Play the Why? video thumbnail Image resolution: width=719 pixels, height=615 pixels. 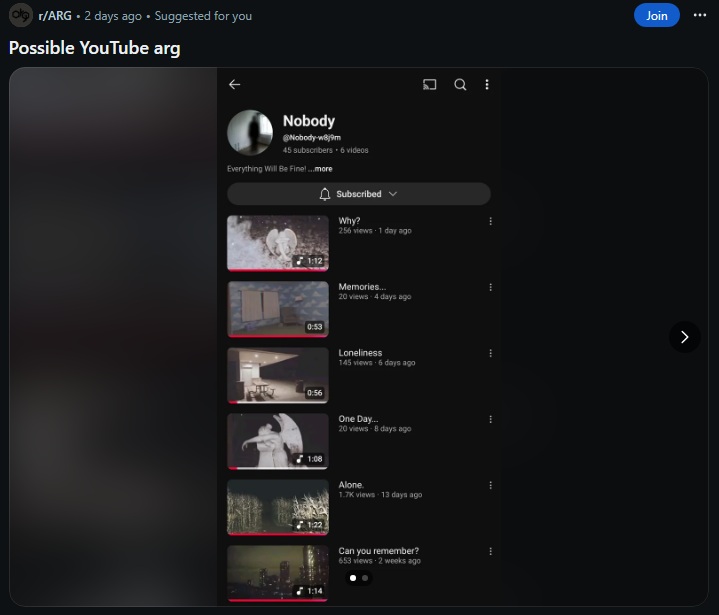click(278, 243)
